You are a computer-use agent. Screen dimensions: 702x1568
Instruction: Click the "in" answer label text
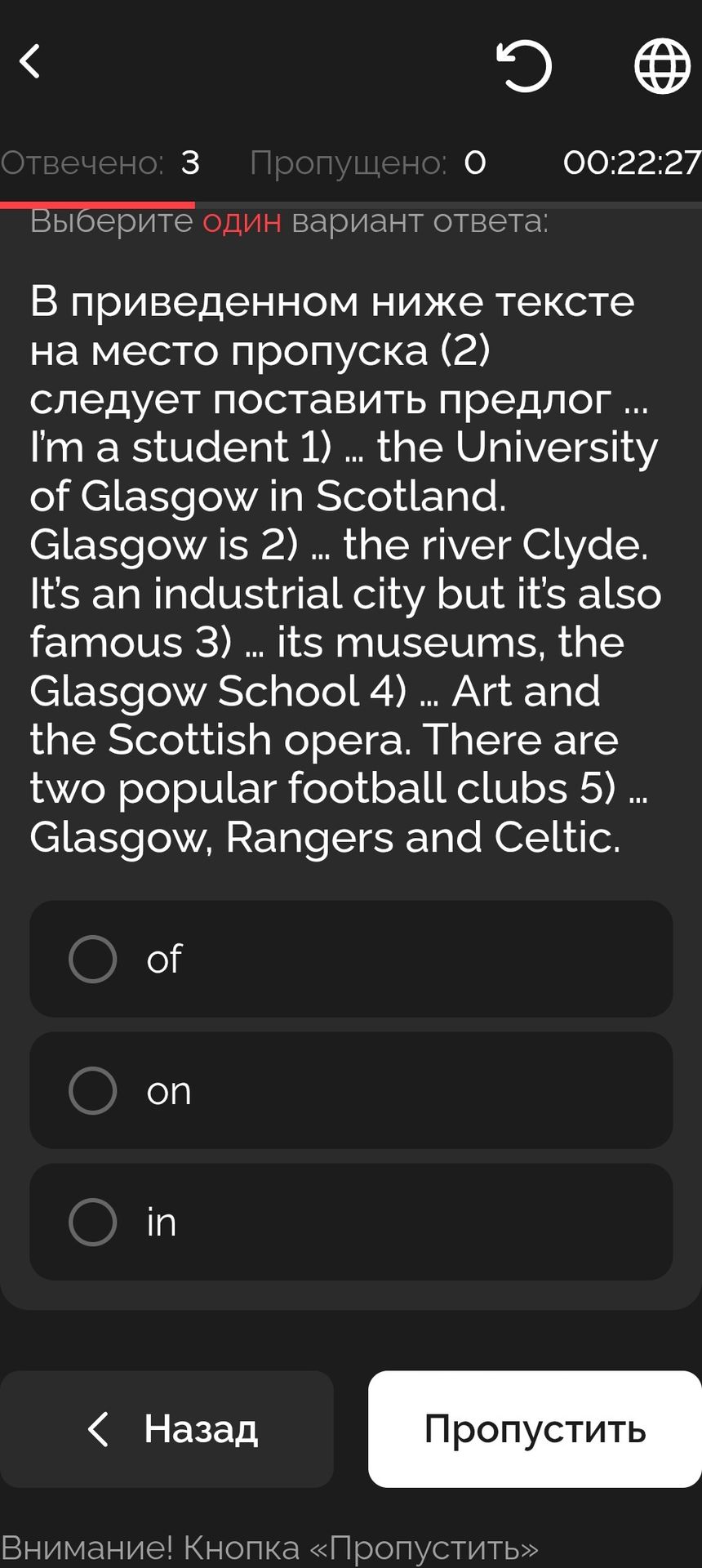coord(162,1222)
